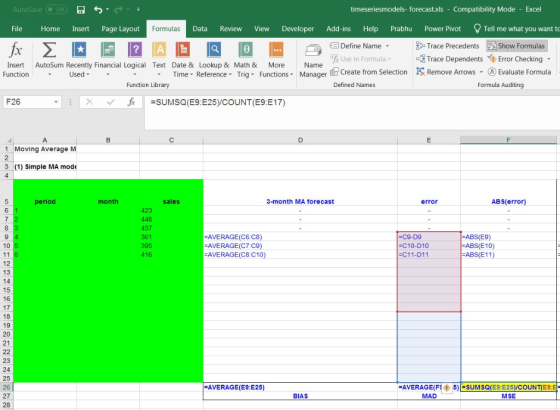Open Recently Used functions list

[79, 59]
